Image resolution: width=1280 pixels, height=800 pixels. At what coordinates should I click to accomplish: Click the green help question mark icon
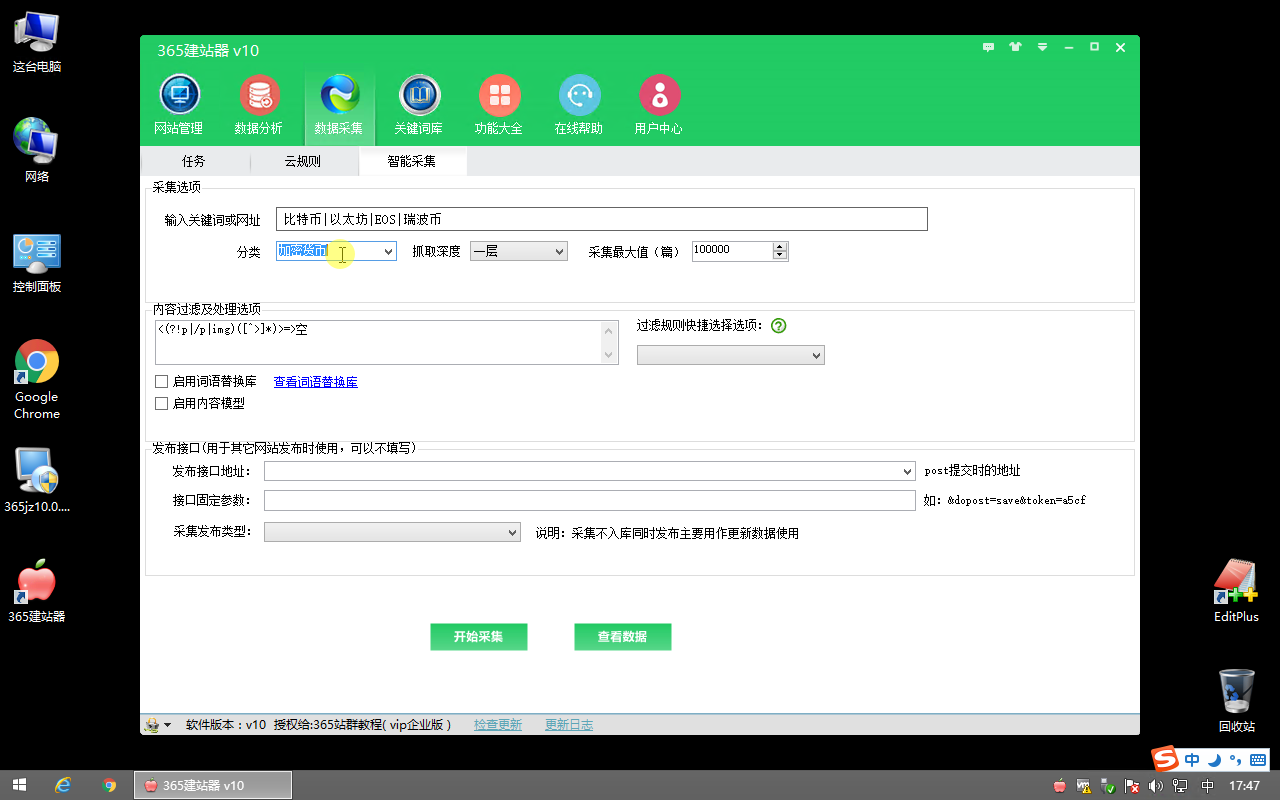pos(779,326)
